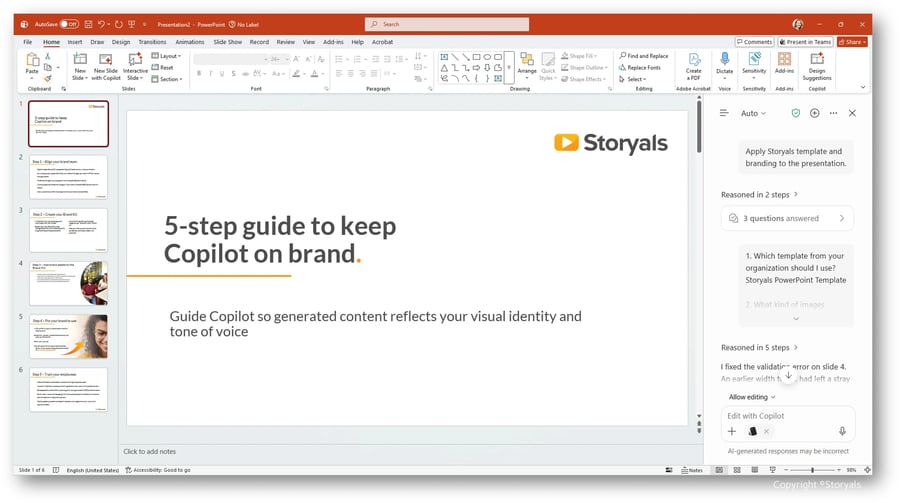Toggle Italic formatting
Screen dimensions: 900x503
coord(211,73)
